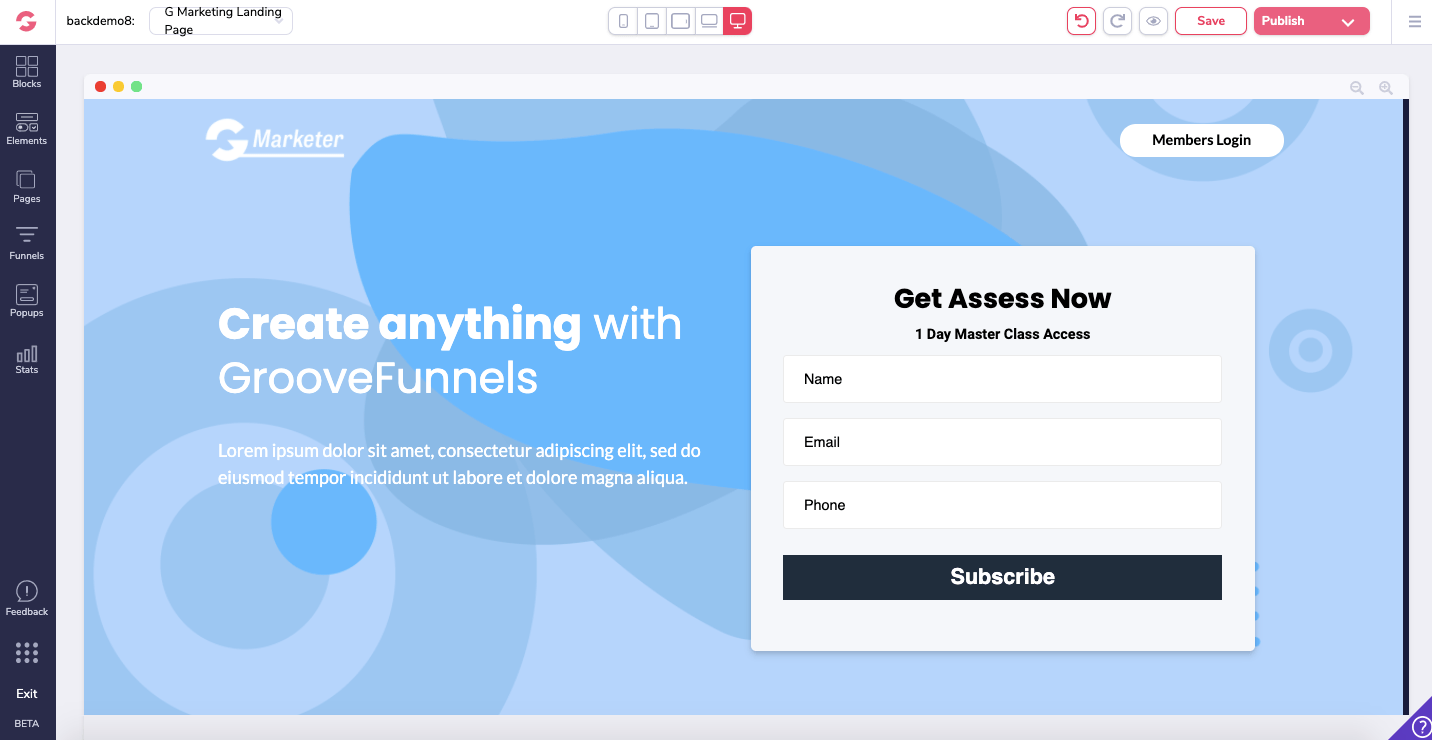Click the Members Login button
The height and width of the screenshot is (740, 1432).
click(x=1201, y=140)
